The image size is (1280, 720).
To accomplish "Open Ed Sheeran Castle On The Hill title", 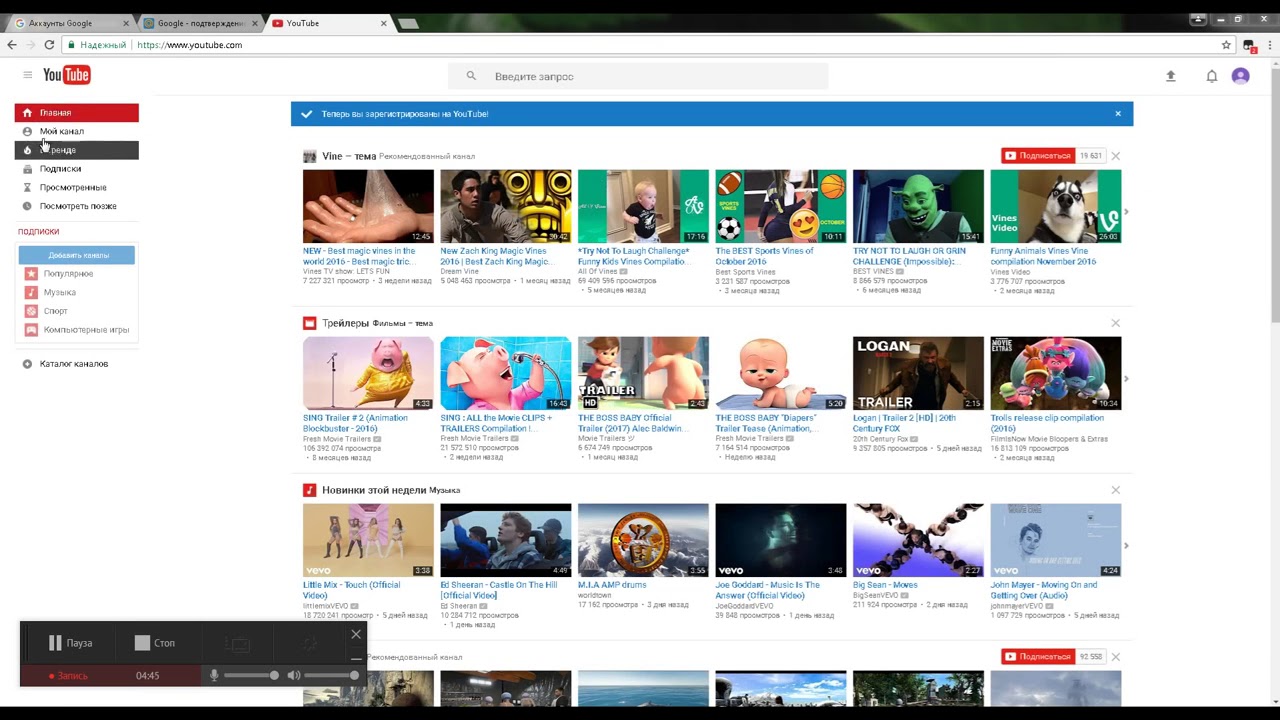I will point(499,590).
